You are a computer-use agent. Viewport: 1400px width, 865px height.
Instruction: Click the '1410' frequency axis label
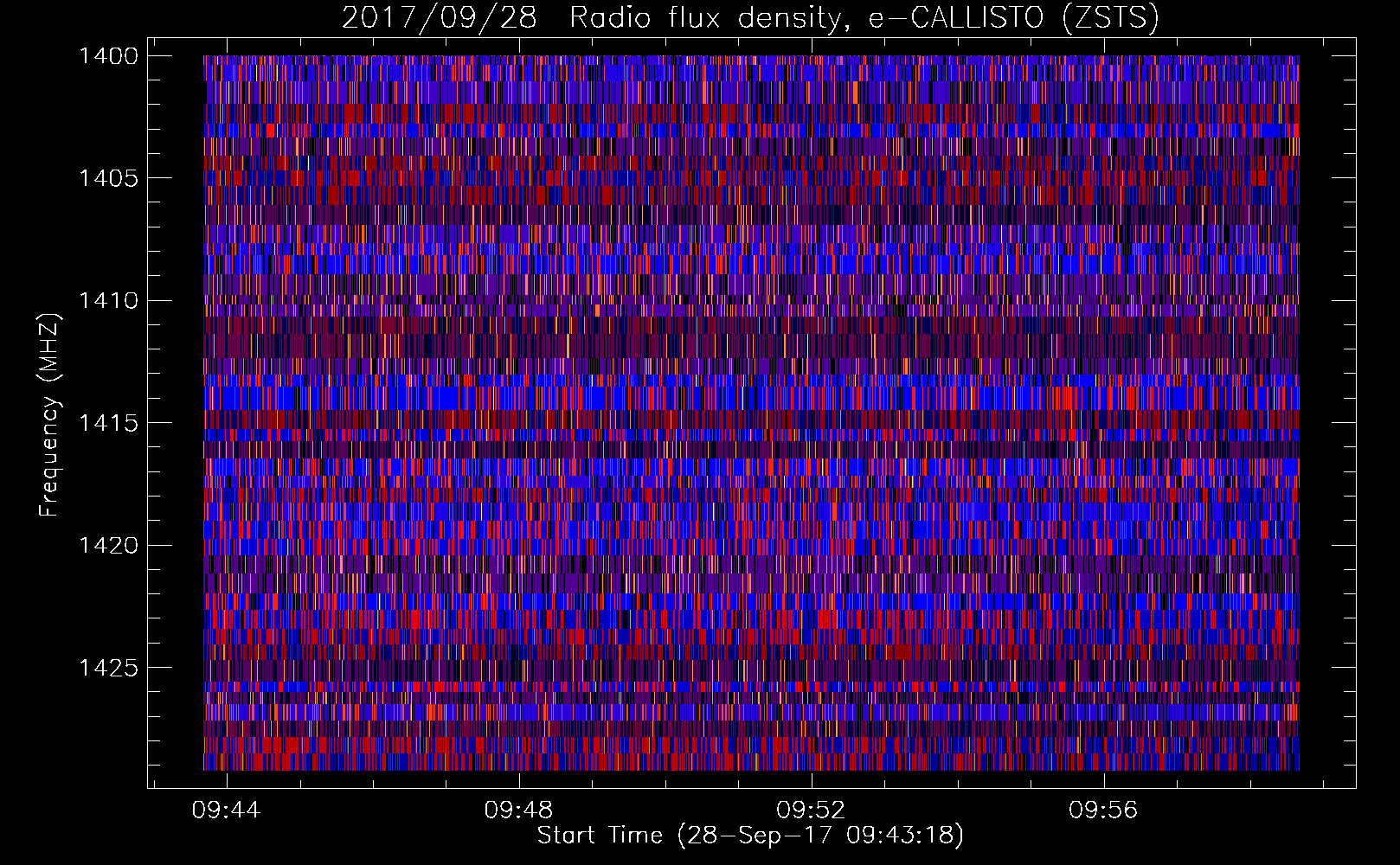coord(108,301)
